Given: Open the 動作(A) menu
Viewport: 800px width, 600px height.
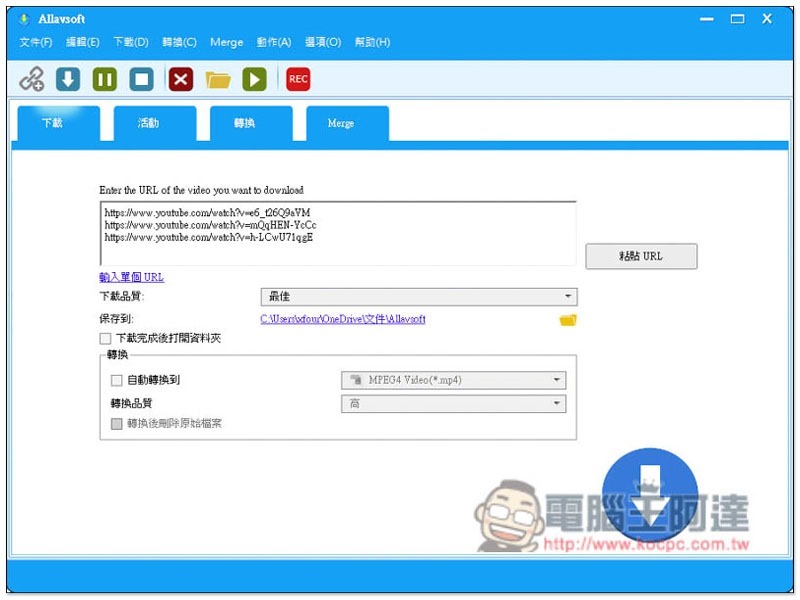Looking at the screenshot, I should [x=274, y=42].
